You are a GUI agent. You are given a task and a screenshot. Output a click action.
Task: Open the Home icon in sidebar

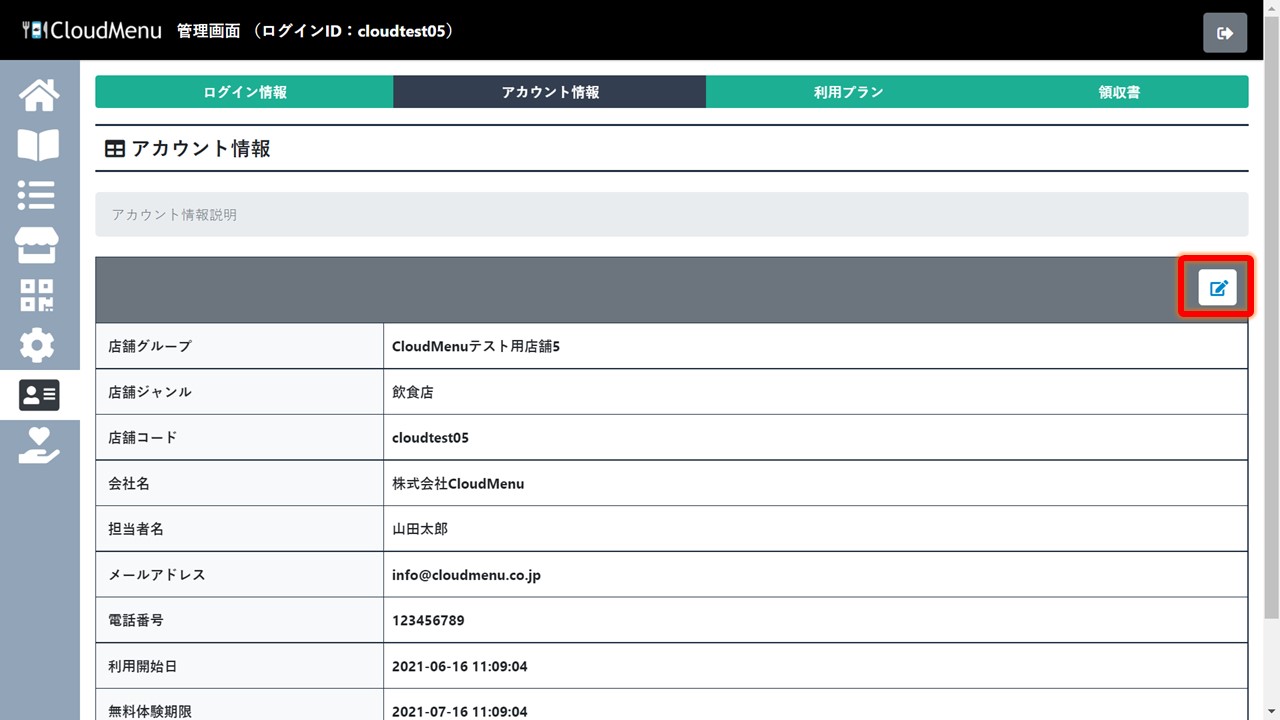(x=39, y=96)
